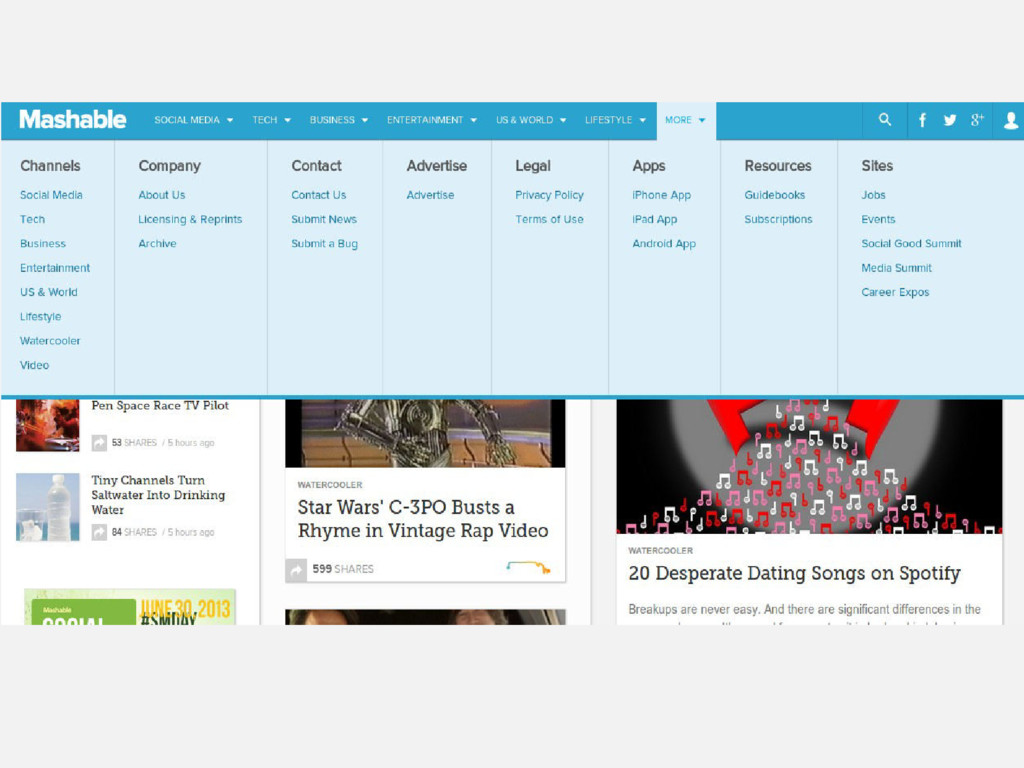Open the Media Summit link
The height and width of the screenshot is (768, 1024).
tap(896, 268)
